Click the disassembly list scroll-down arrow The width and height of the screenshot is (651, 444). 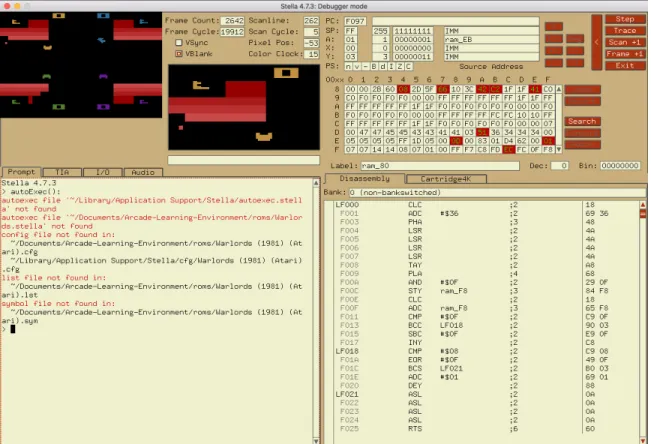(643, 440)
